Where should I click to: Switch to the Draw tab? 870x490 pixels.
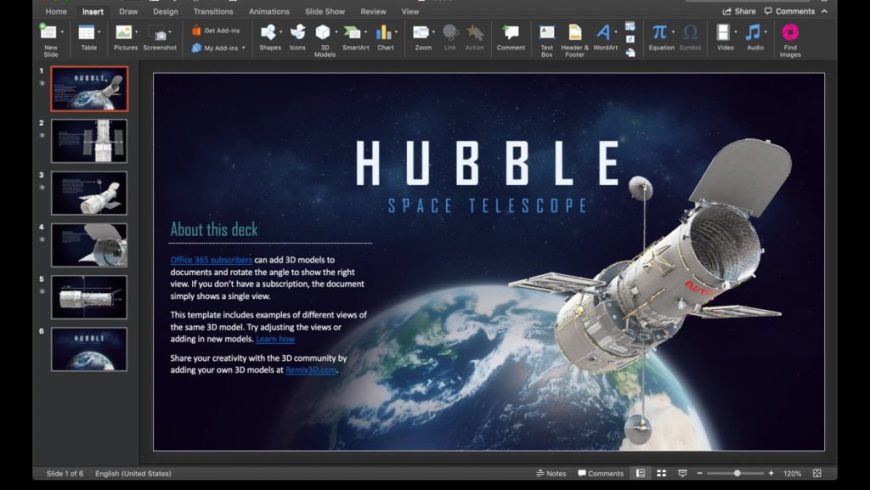[128, 11]
